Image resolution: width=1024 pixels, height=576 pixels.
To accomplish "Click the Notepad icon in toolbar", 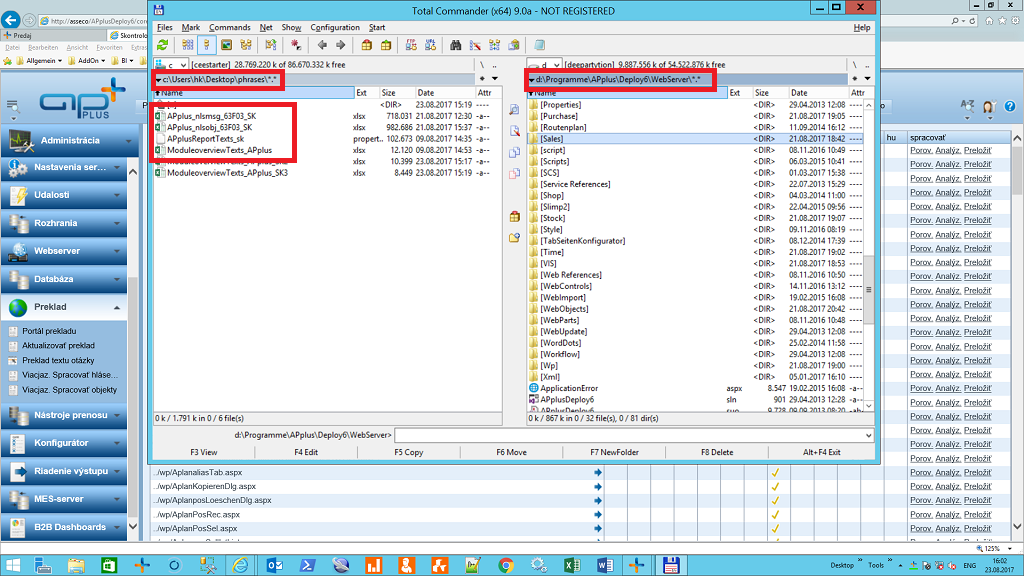I will pos(539,45).
